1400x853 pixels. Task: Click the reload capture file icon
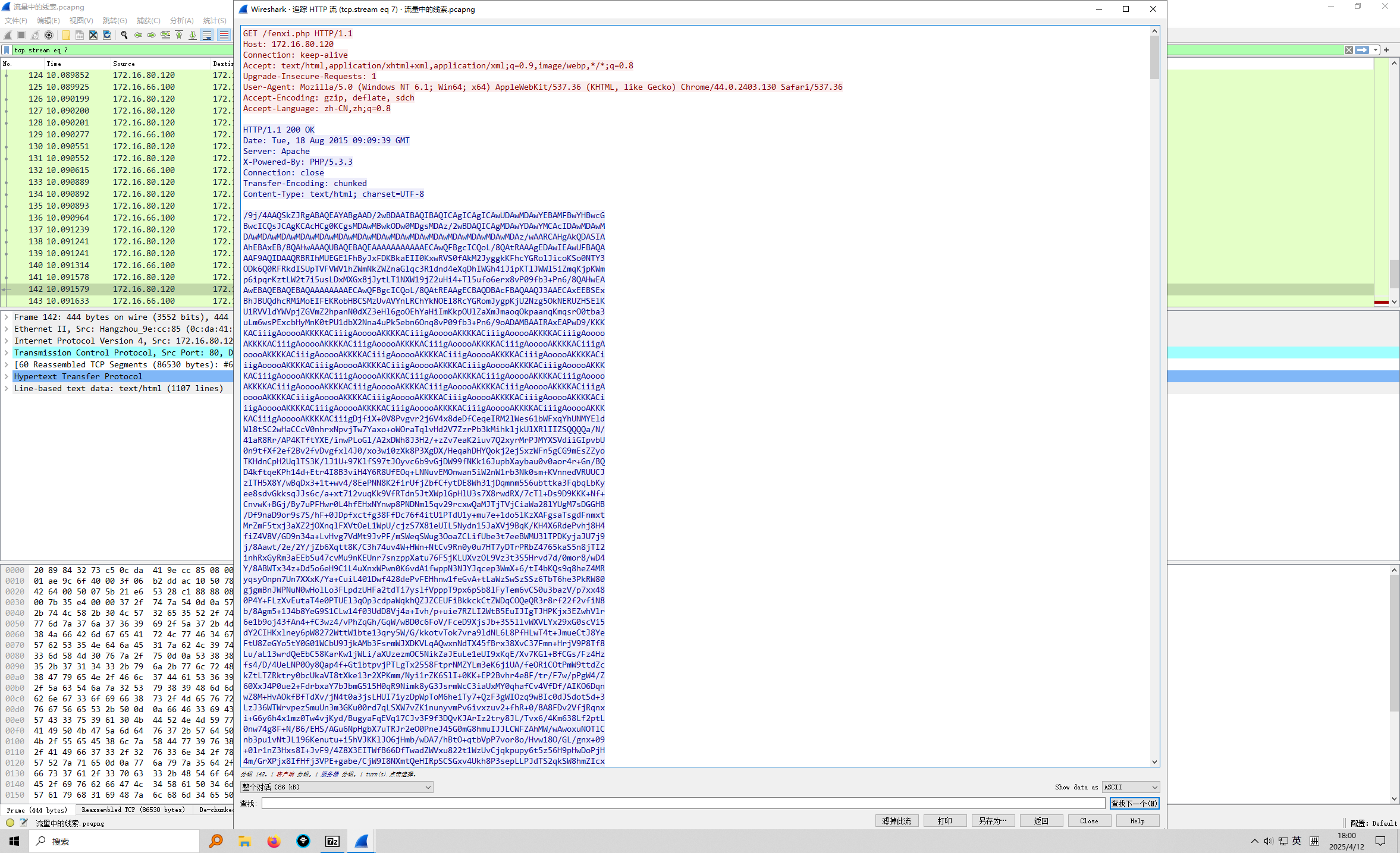[107, 35]
